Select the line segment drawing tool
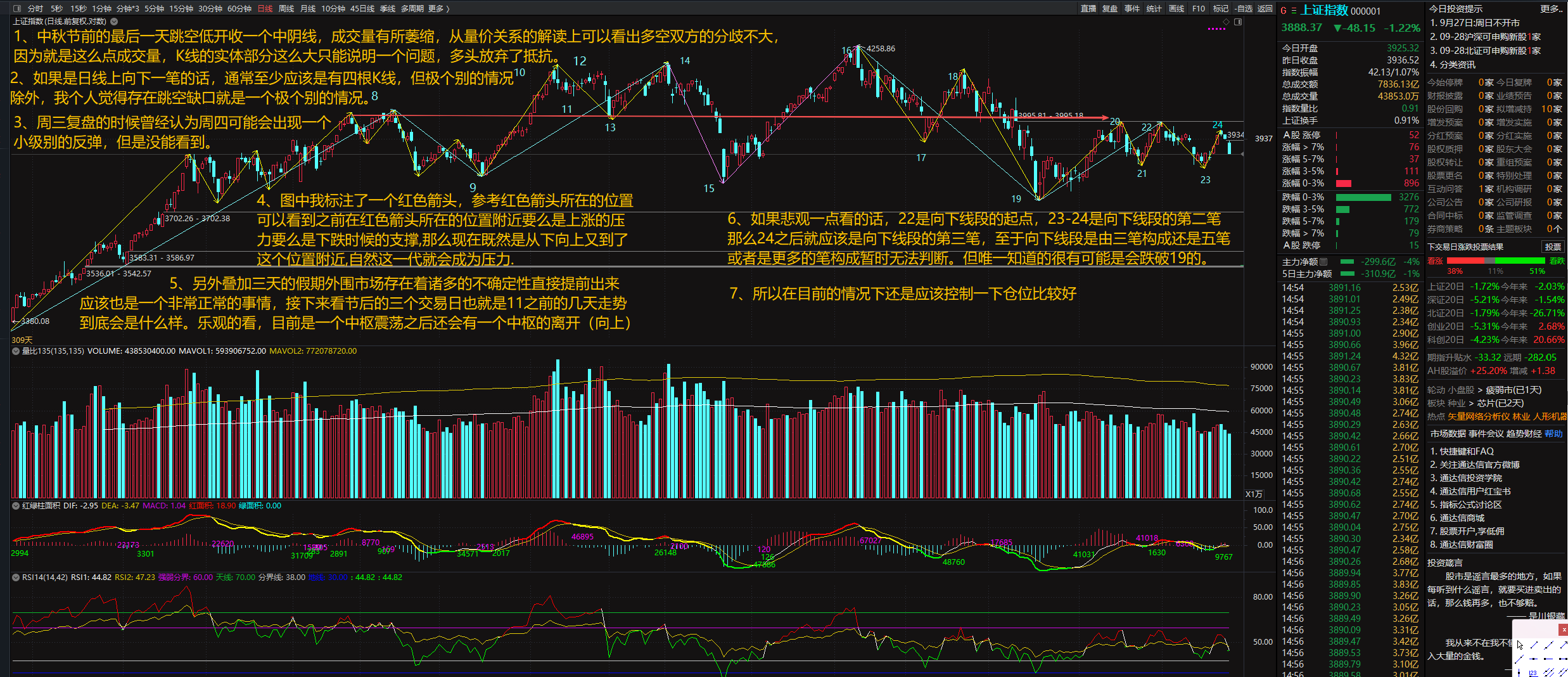This screenshot has width=1568, height=677. point(1534,645)
